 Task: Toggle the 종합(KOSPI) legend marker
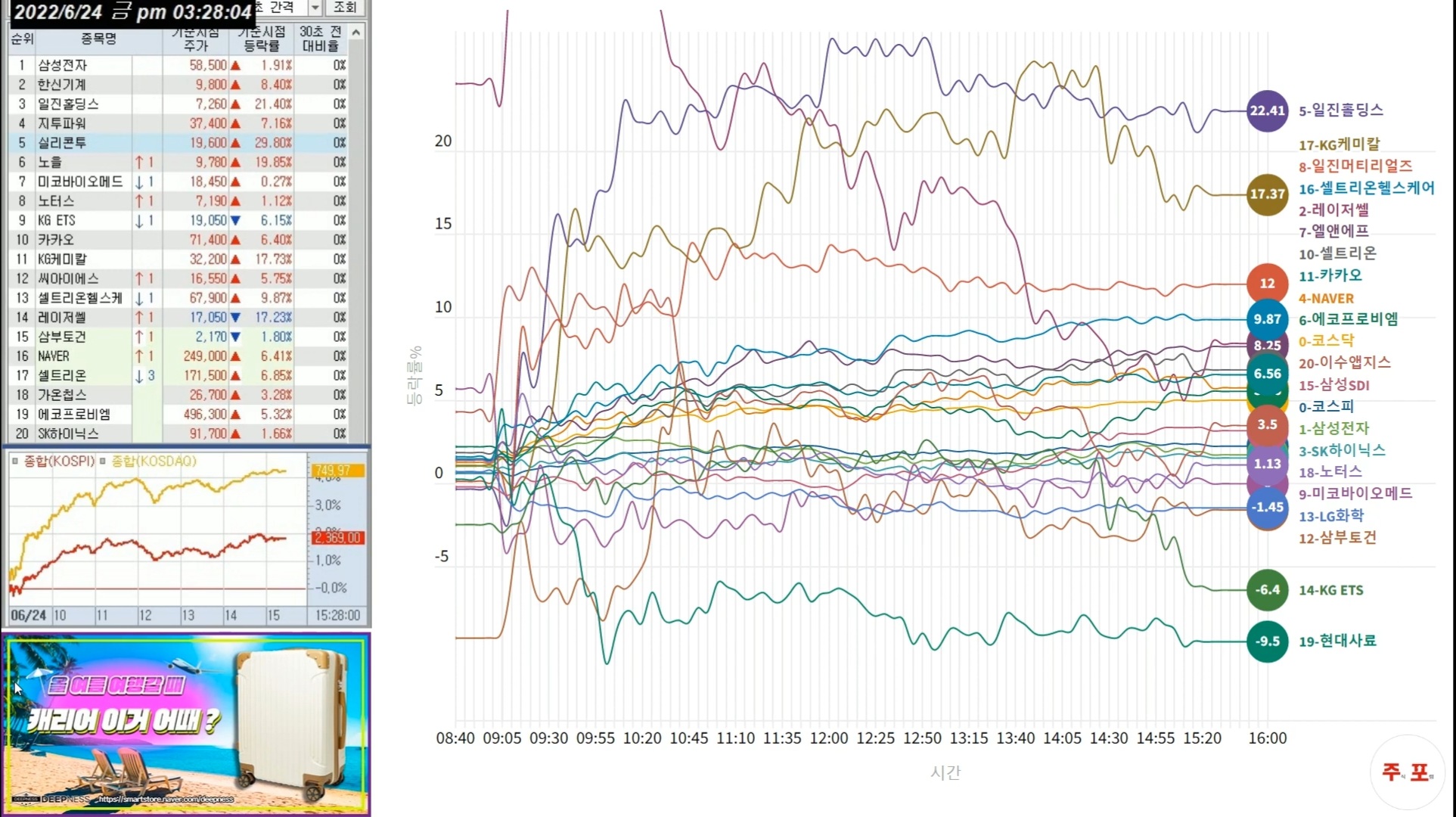15,461
